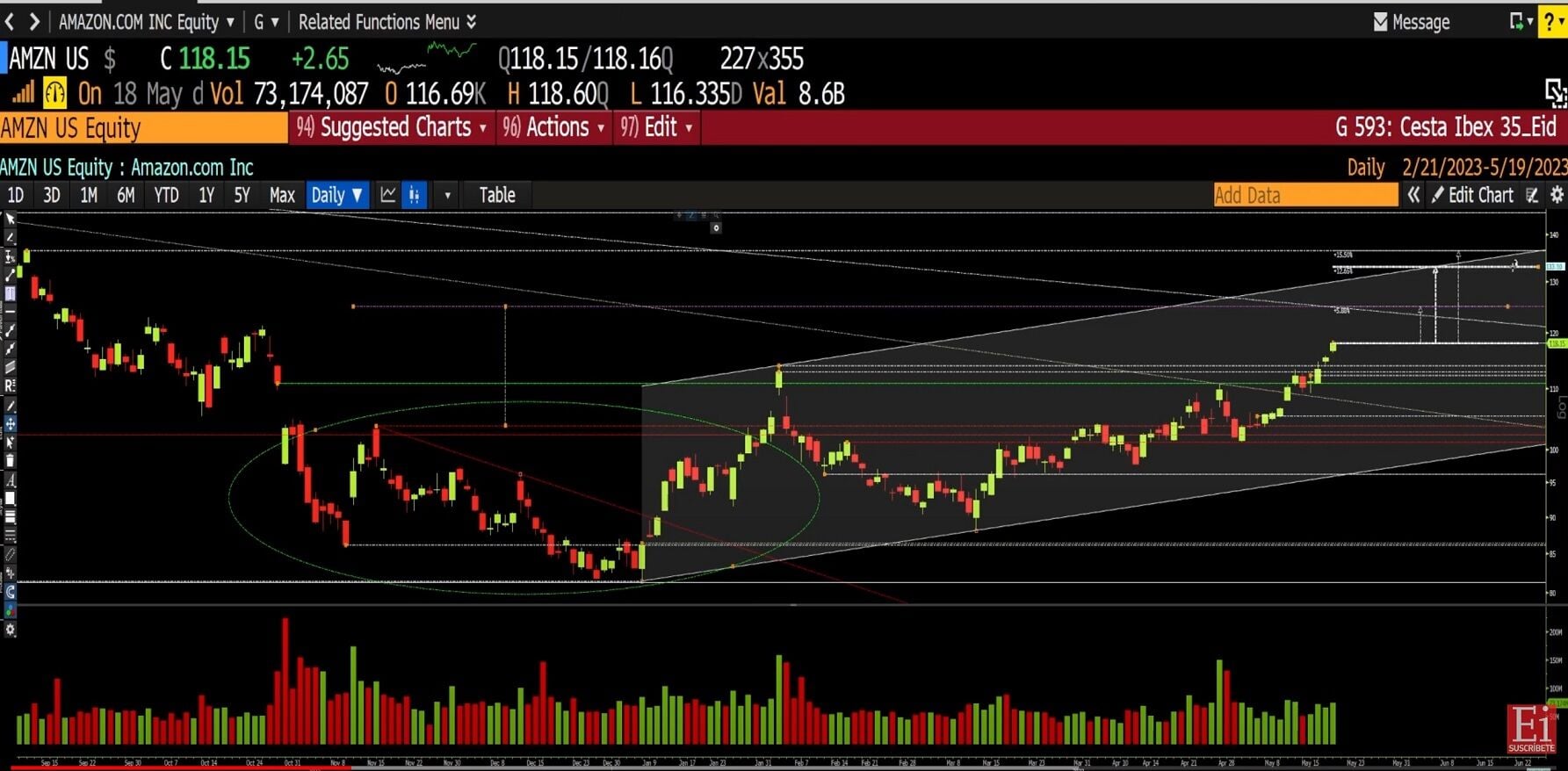Click the Val 8.6B figure
Screen dimensions: 1568x771
[x=798, y=93]
